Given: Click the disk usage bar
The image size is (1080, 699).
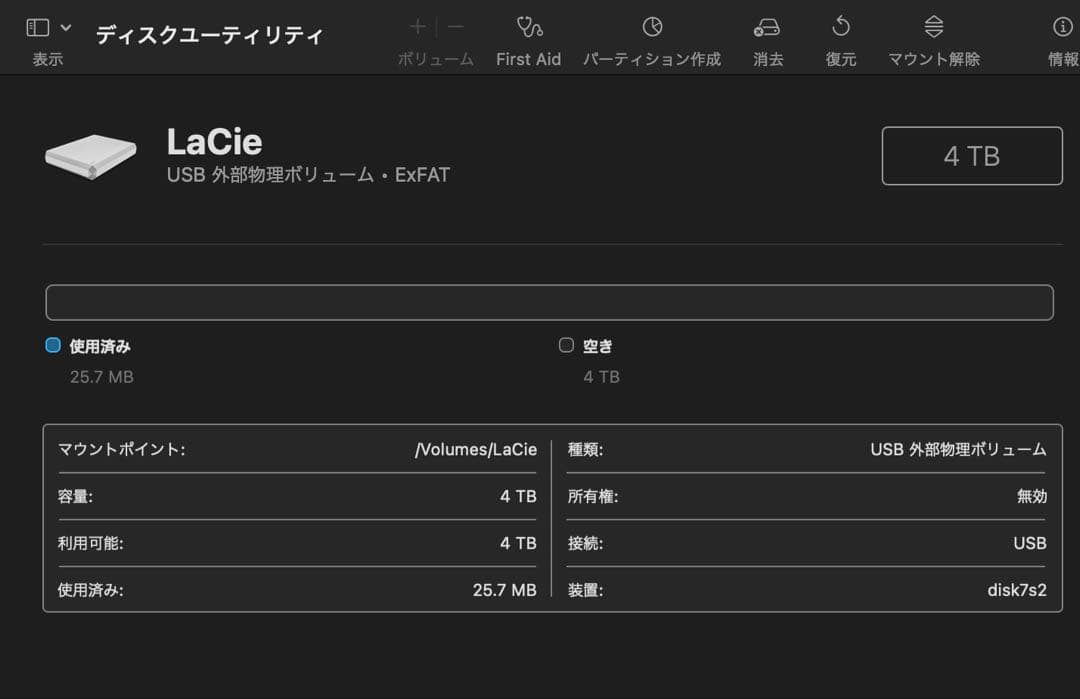Looking at the screenshot, I should (550, 302).
